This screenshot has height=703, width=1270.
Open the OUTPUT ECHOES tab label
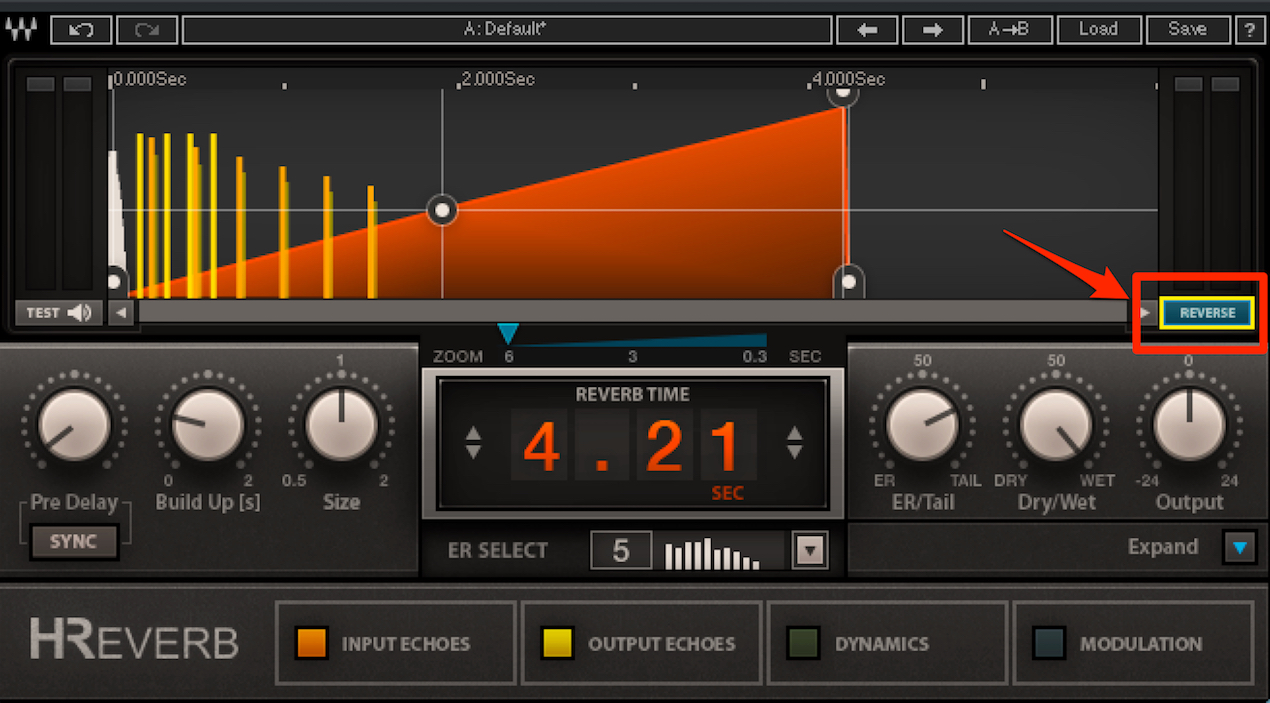click(662, 644)
